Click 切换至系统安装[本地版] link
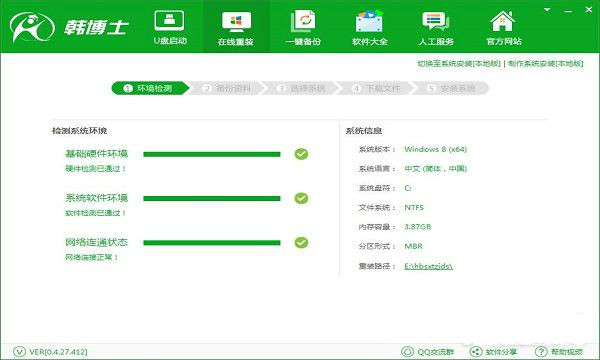The height and width of the screenshot is (360, 600). (459, 64)
